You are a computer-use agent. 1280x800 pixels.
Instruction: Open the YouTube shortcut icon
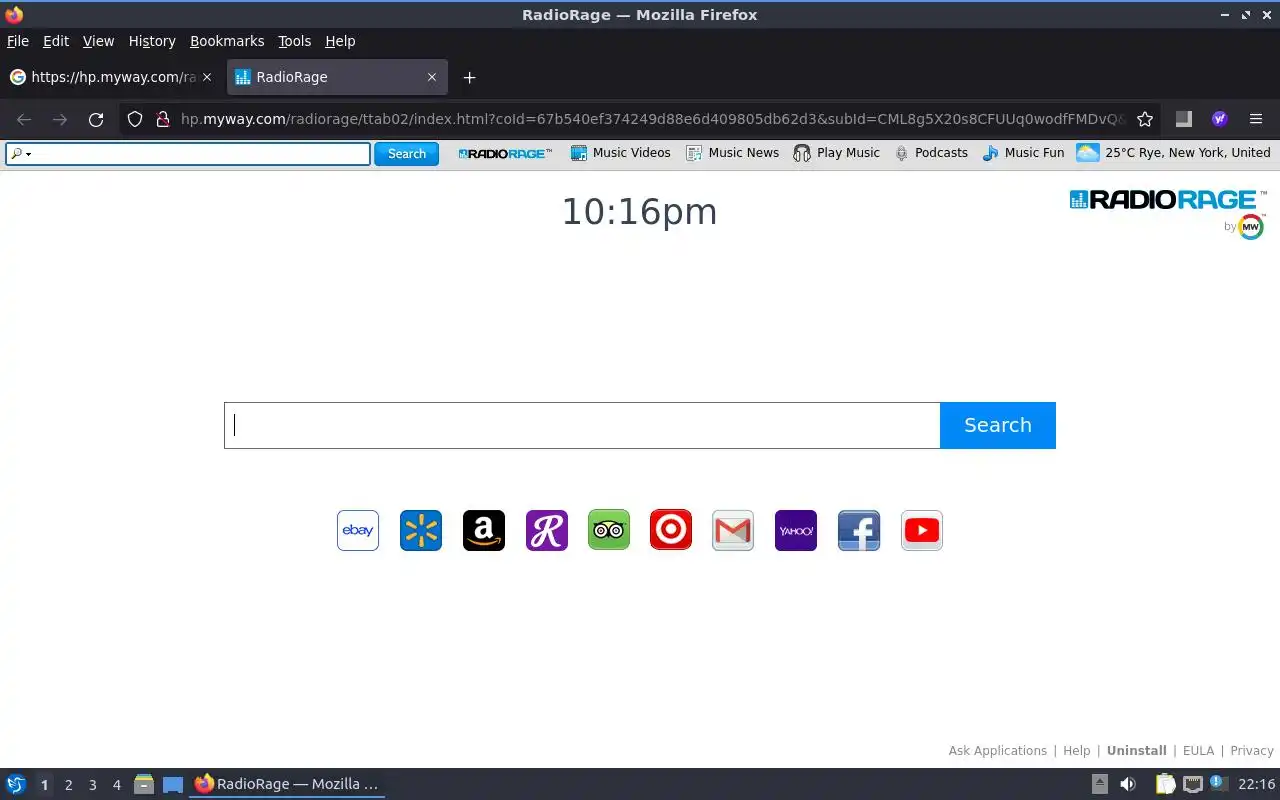[922, 530]
